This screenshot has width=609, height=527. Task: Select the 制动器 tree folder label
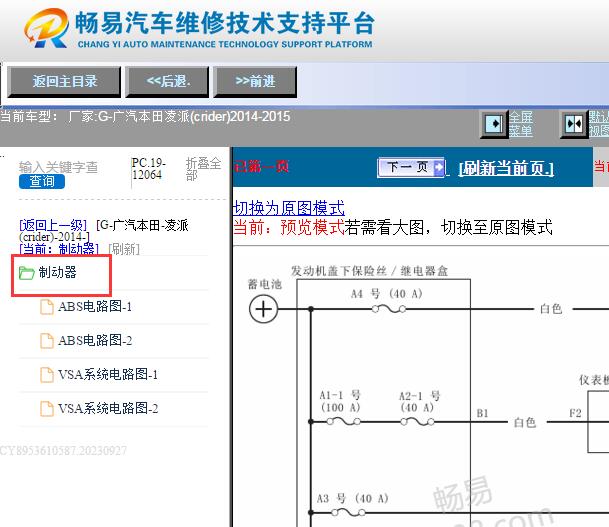click(57, 273)
